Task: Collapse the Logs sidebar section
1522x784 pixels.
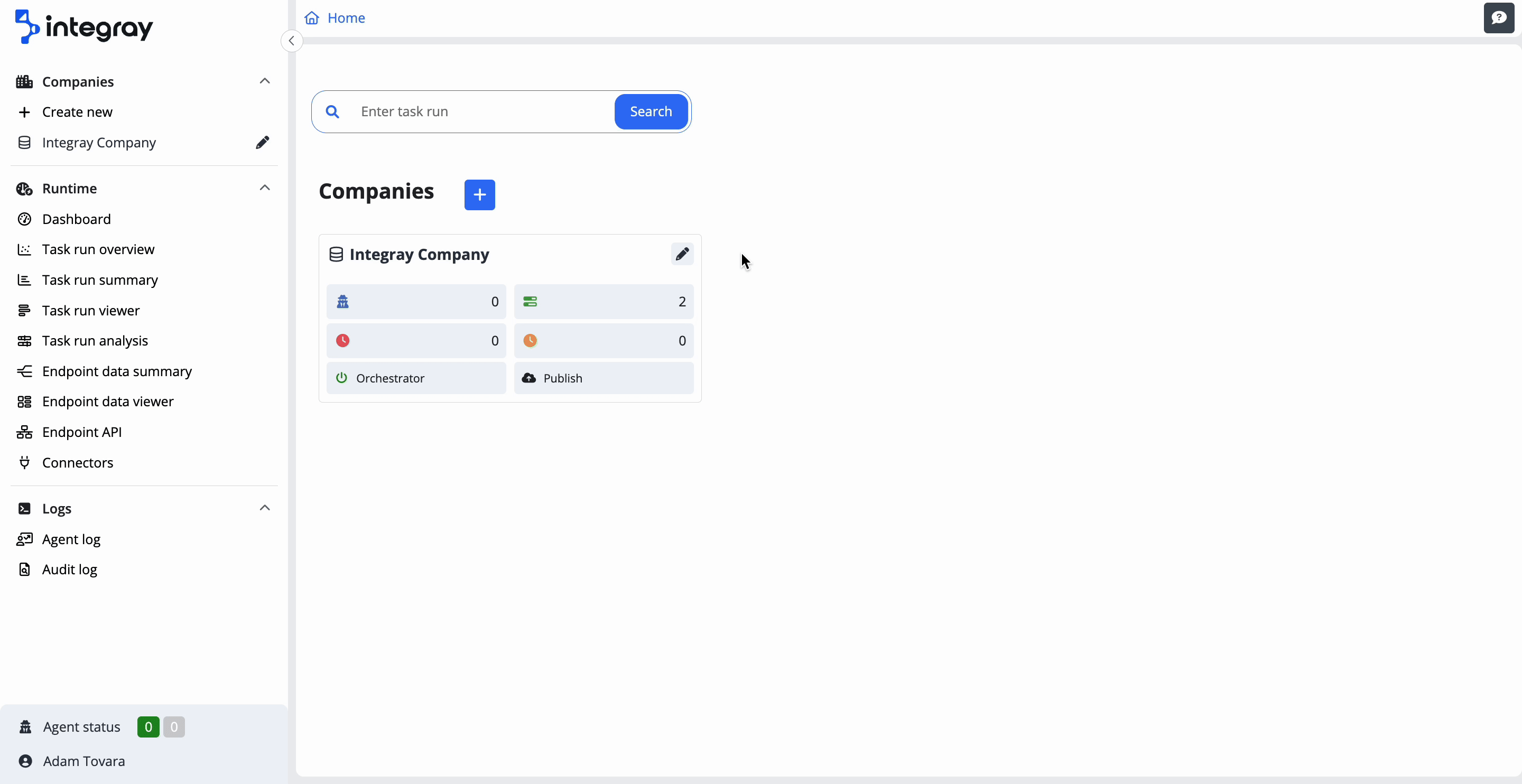Action: (264, 508)
